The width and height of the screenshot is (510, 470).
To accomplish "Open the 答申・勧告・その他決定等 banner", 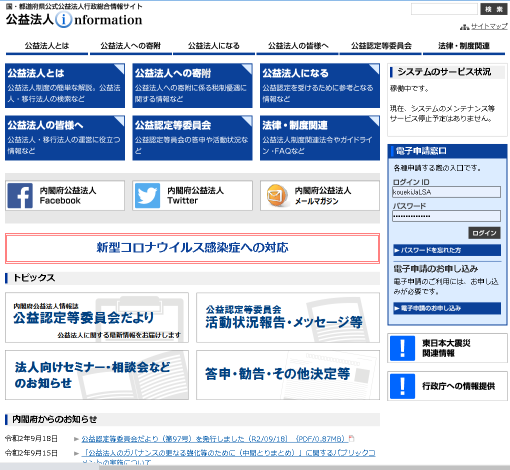I will (x=288, y=375).
